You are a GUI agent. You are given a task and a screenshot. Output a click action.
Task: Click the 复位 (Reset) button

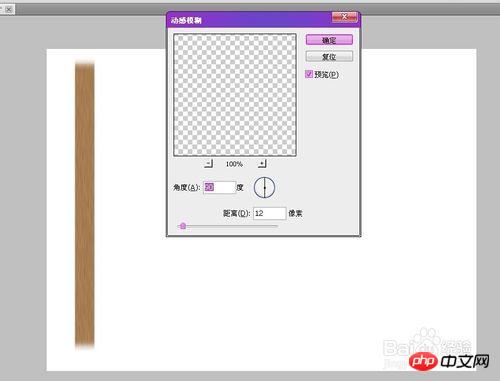coord(329,56)
